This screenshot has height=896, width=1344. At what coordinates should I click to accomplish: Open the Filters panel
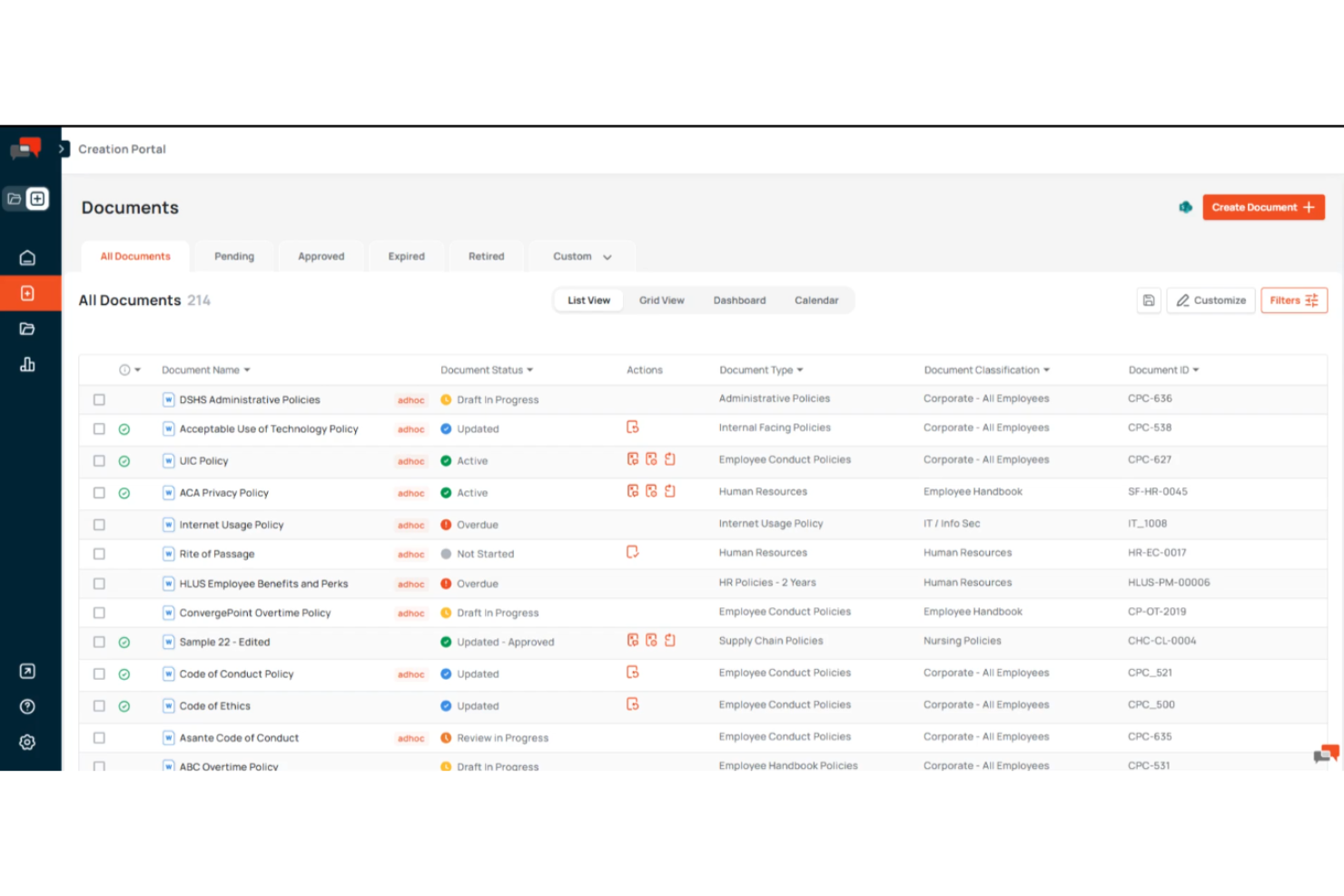point(1294,300)
